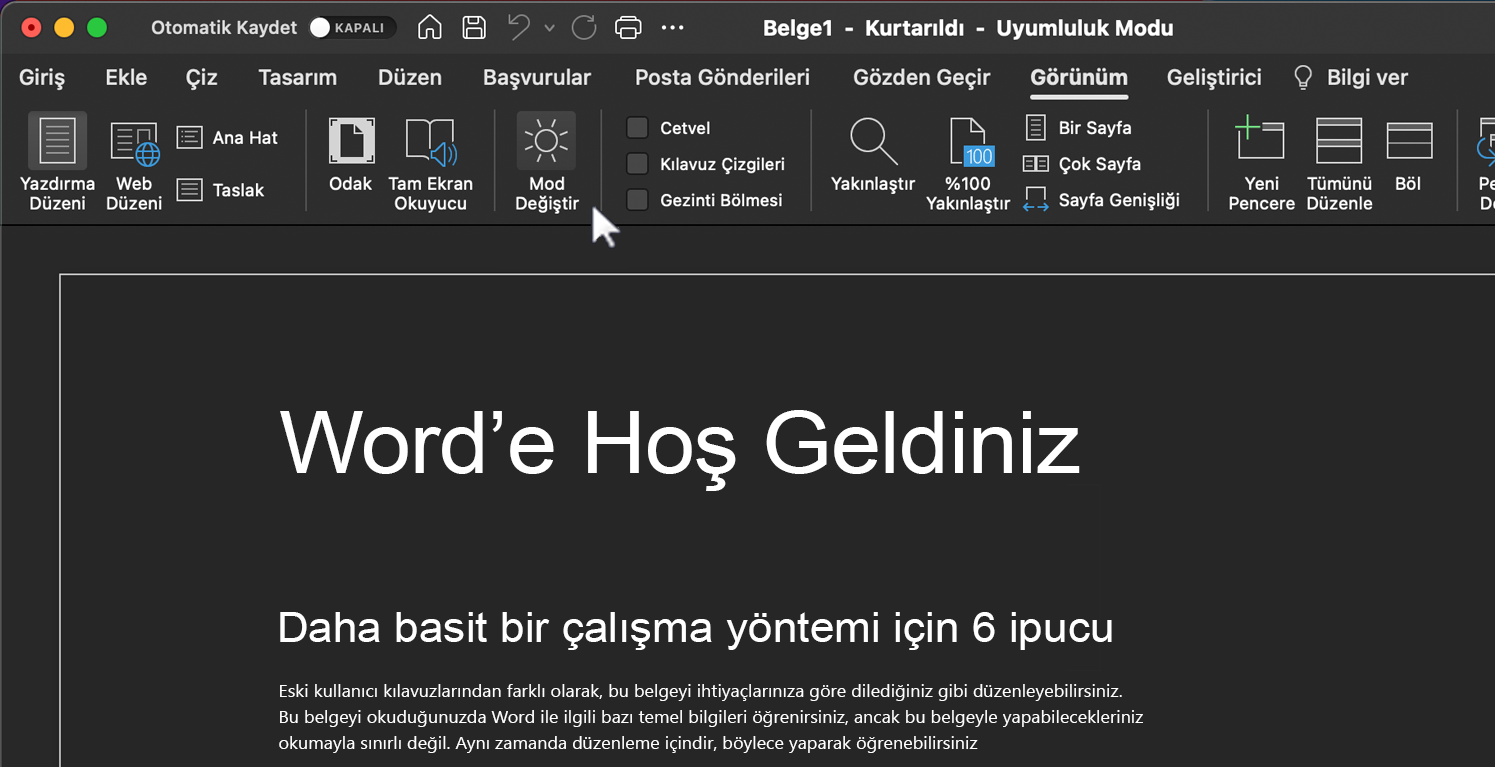The height and width of the screenshot is (767, 1495).
Task: Enable the Cetvel ruler checkbox
Action: (637, 128)
